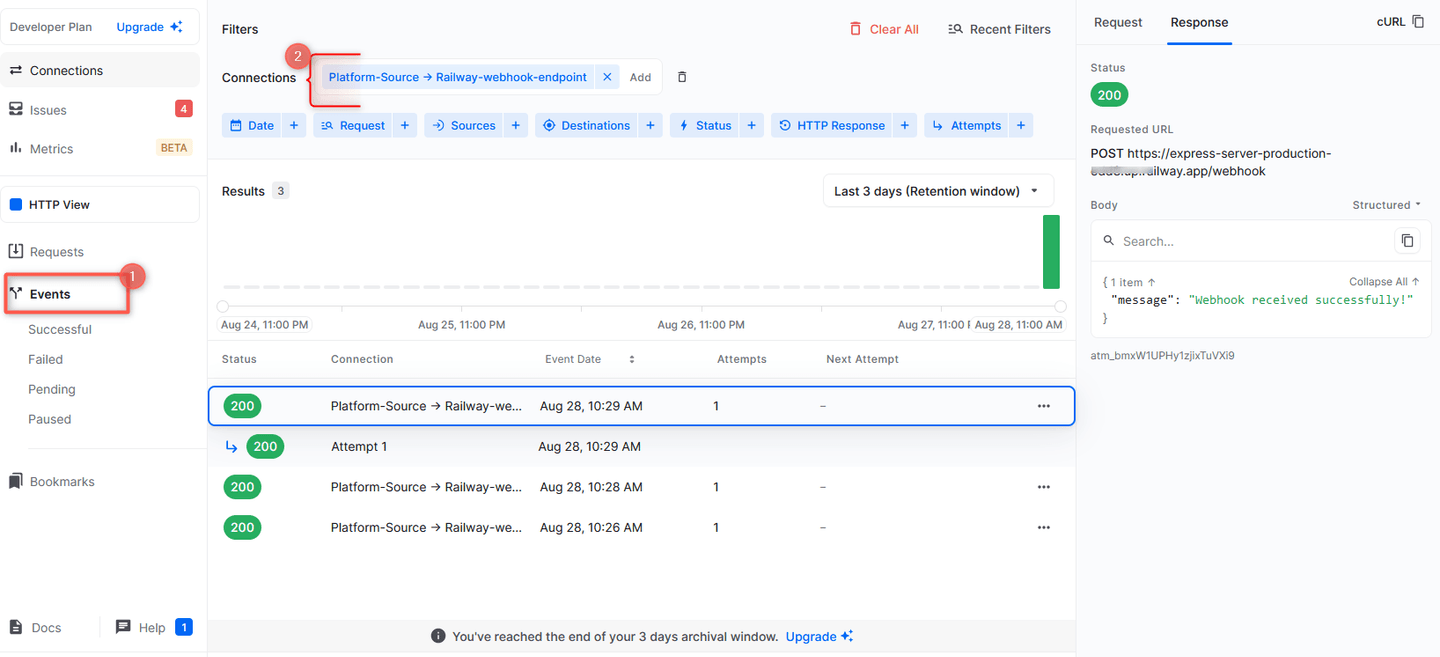
Task: Delete the Connections filter with the trash icon
Action: click(681, 76)
